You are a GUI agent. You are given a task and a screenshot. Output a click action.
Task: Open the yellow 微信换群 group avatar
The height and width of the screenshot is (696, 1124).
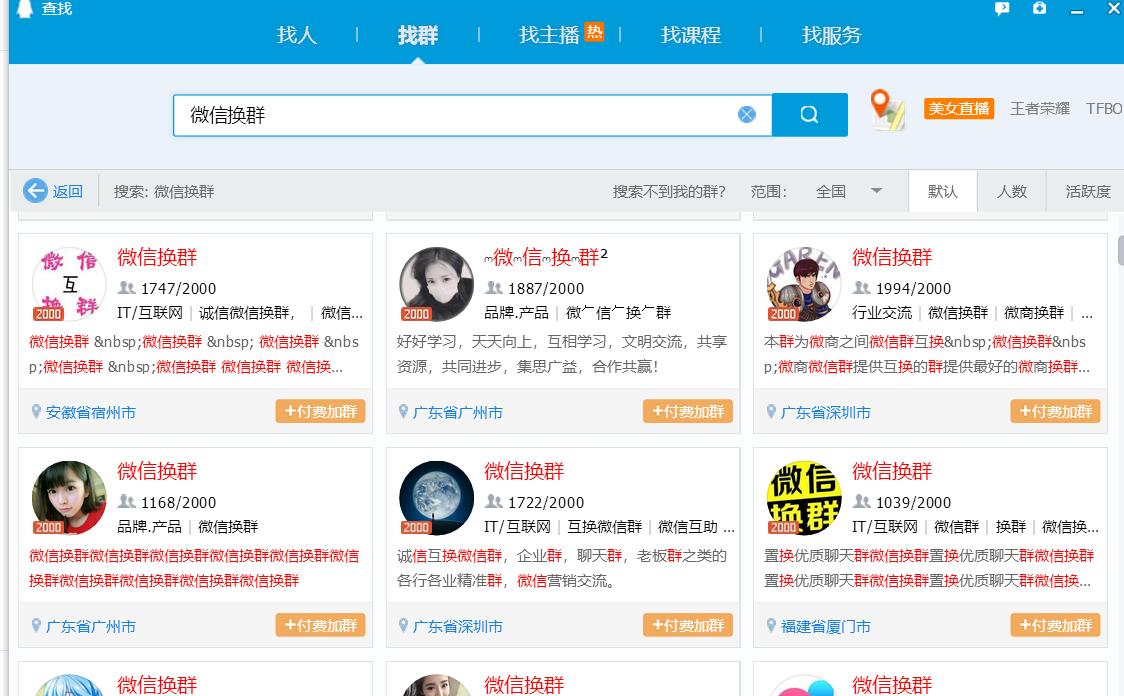pyautogui.click(x=804, y=497)
